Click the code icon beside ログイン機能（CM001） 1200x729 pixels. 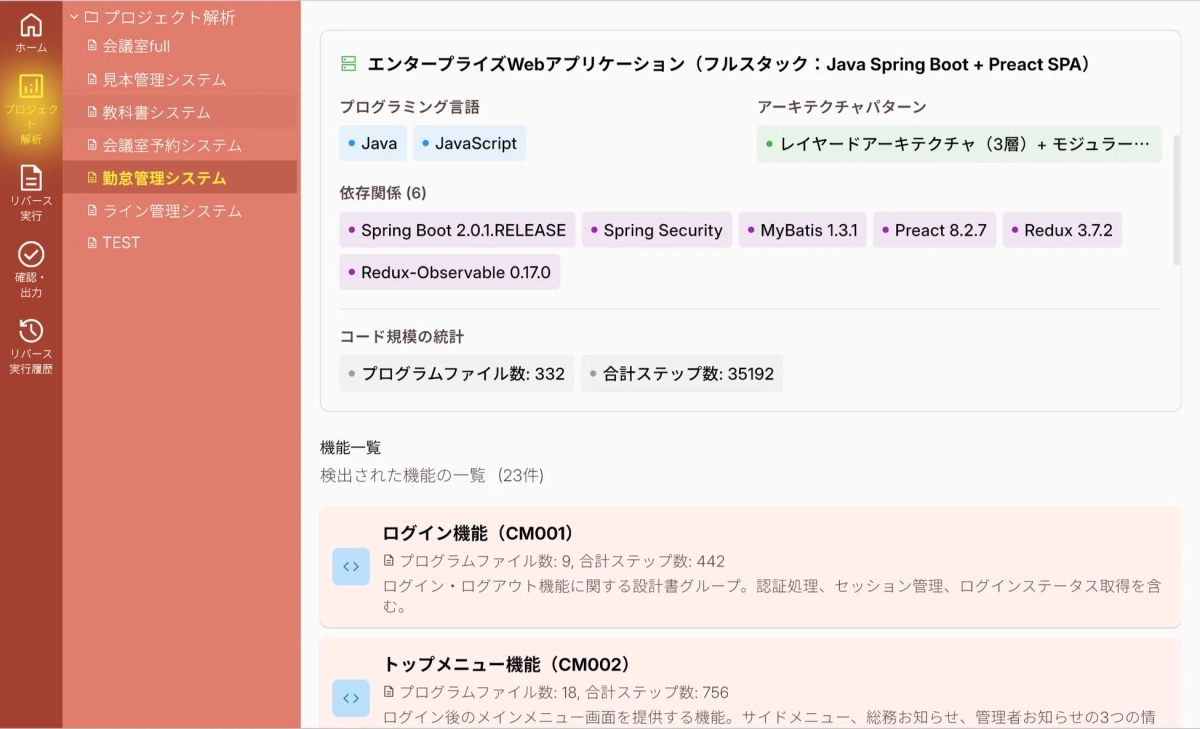351,566
